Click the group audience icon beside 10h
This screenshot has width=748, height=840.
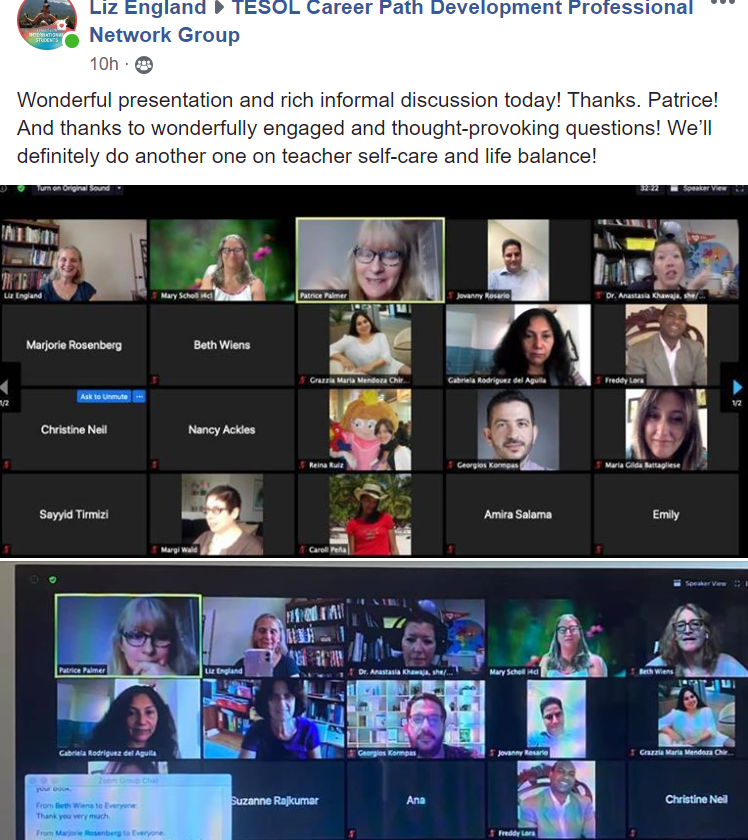click(x=144, y=65)
